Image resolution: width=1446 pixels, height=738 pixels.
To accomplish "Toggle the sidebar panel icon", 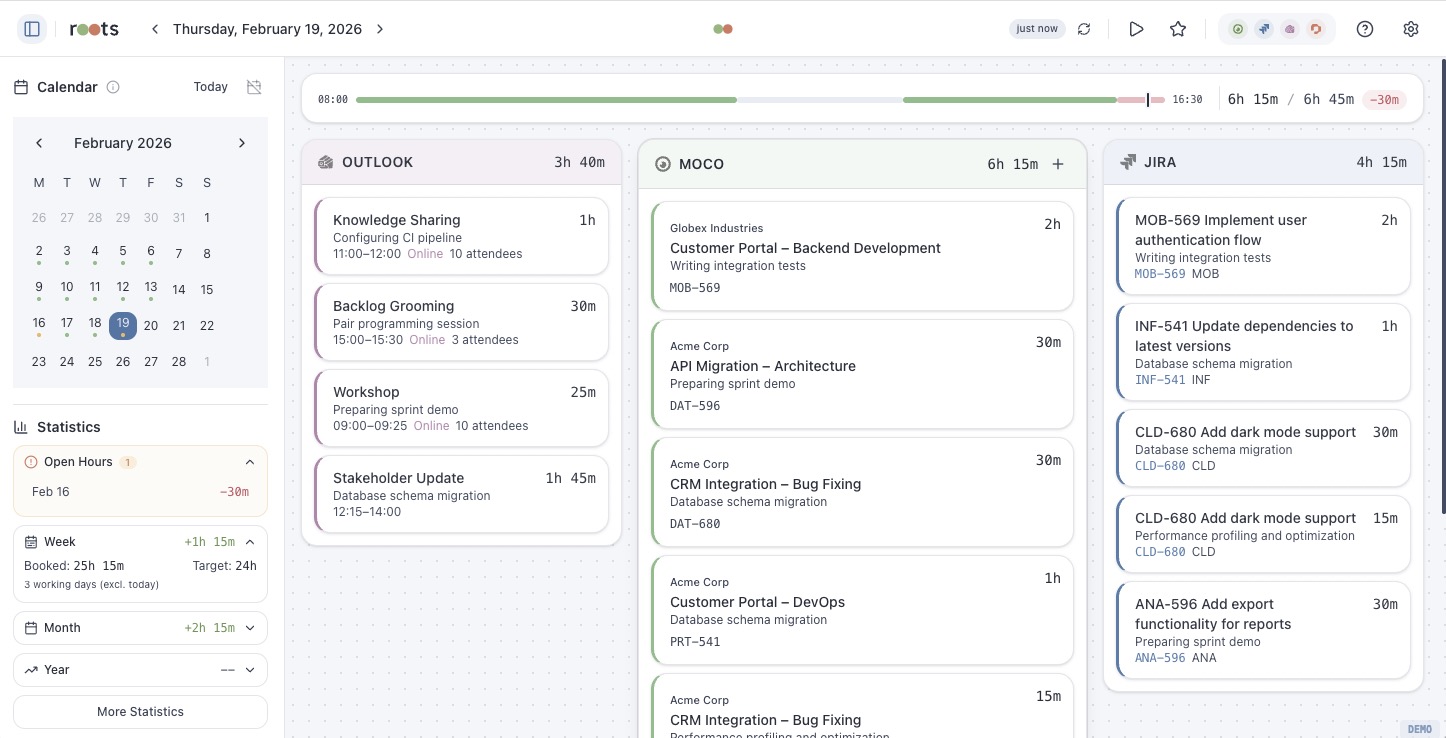I will coord(32,29).
